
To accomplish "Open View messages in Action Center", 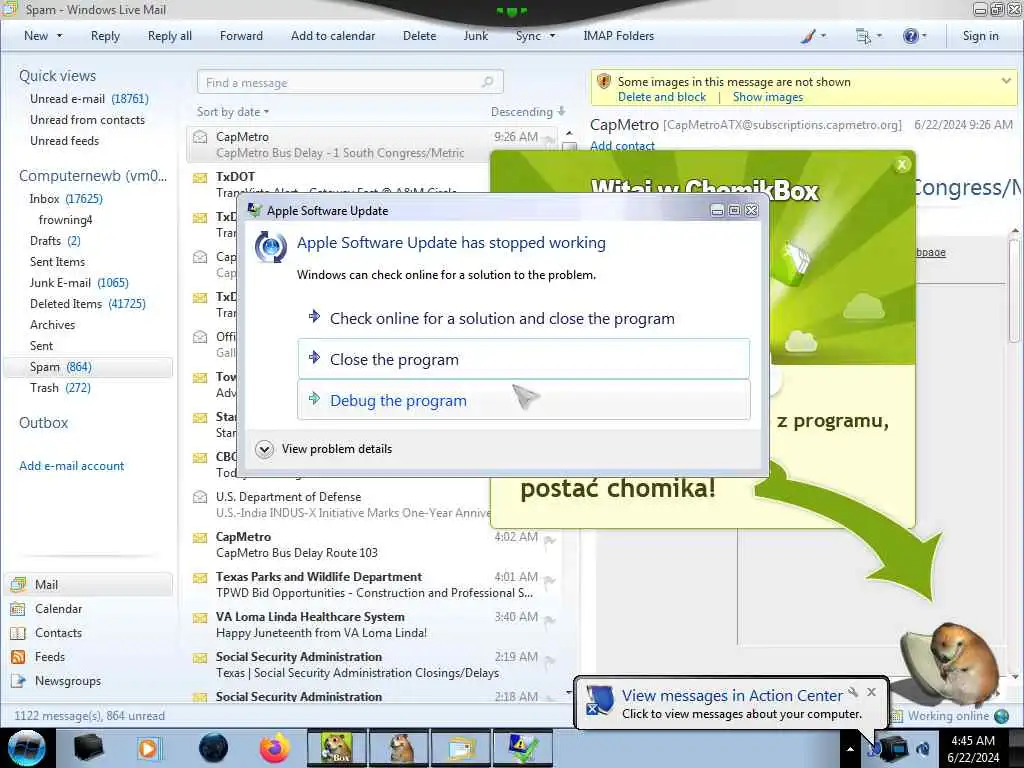I will [x=732, y=696].
